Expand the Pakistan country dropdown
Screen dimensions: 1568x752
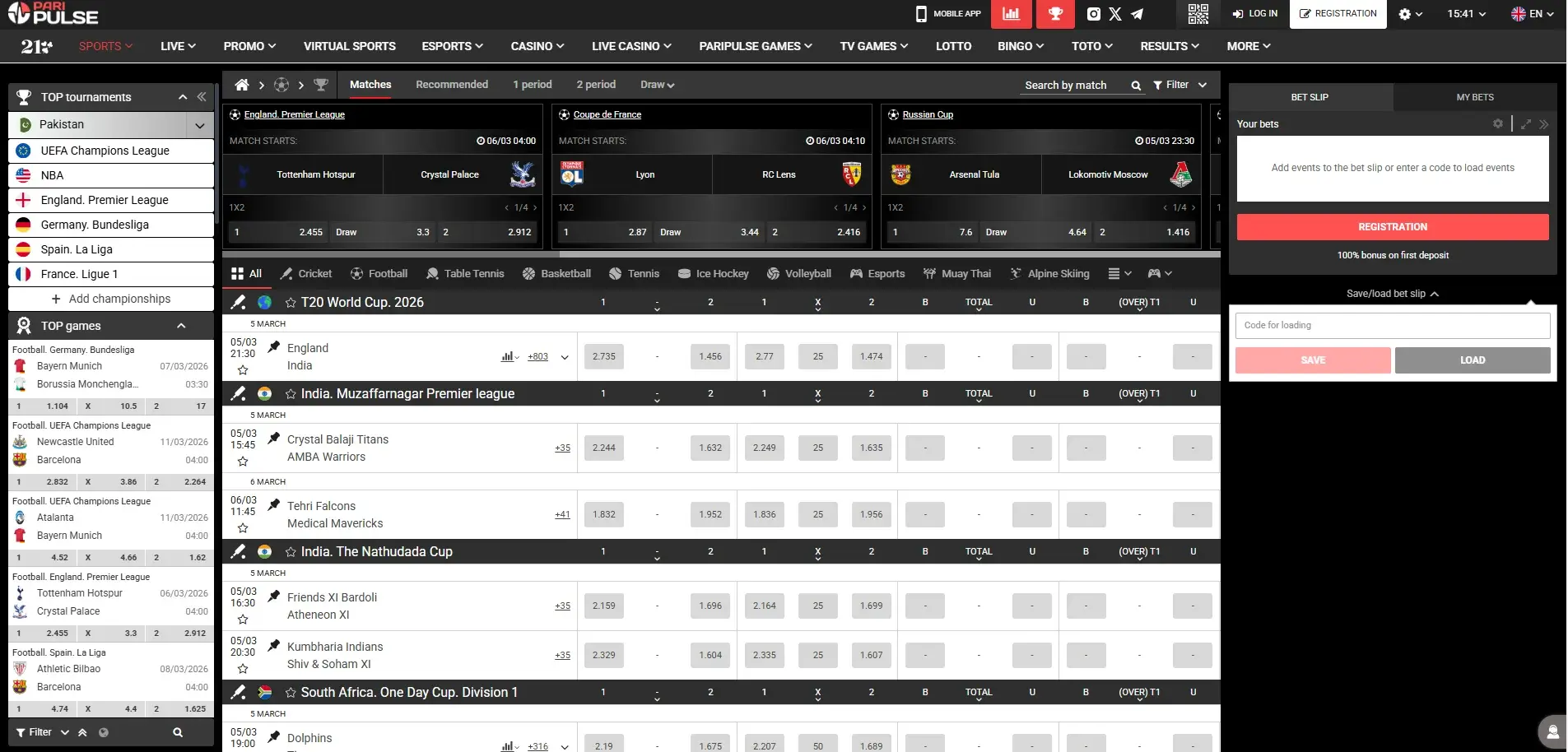click(x=199, y=125)
